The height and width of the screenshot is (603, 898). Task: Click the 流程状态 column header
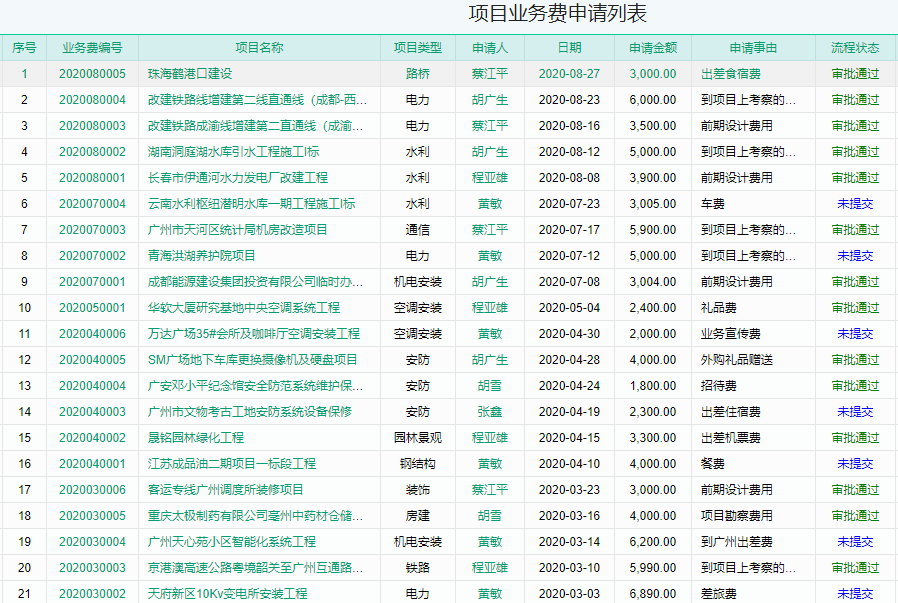(x=855, y=48)
